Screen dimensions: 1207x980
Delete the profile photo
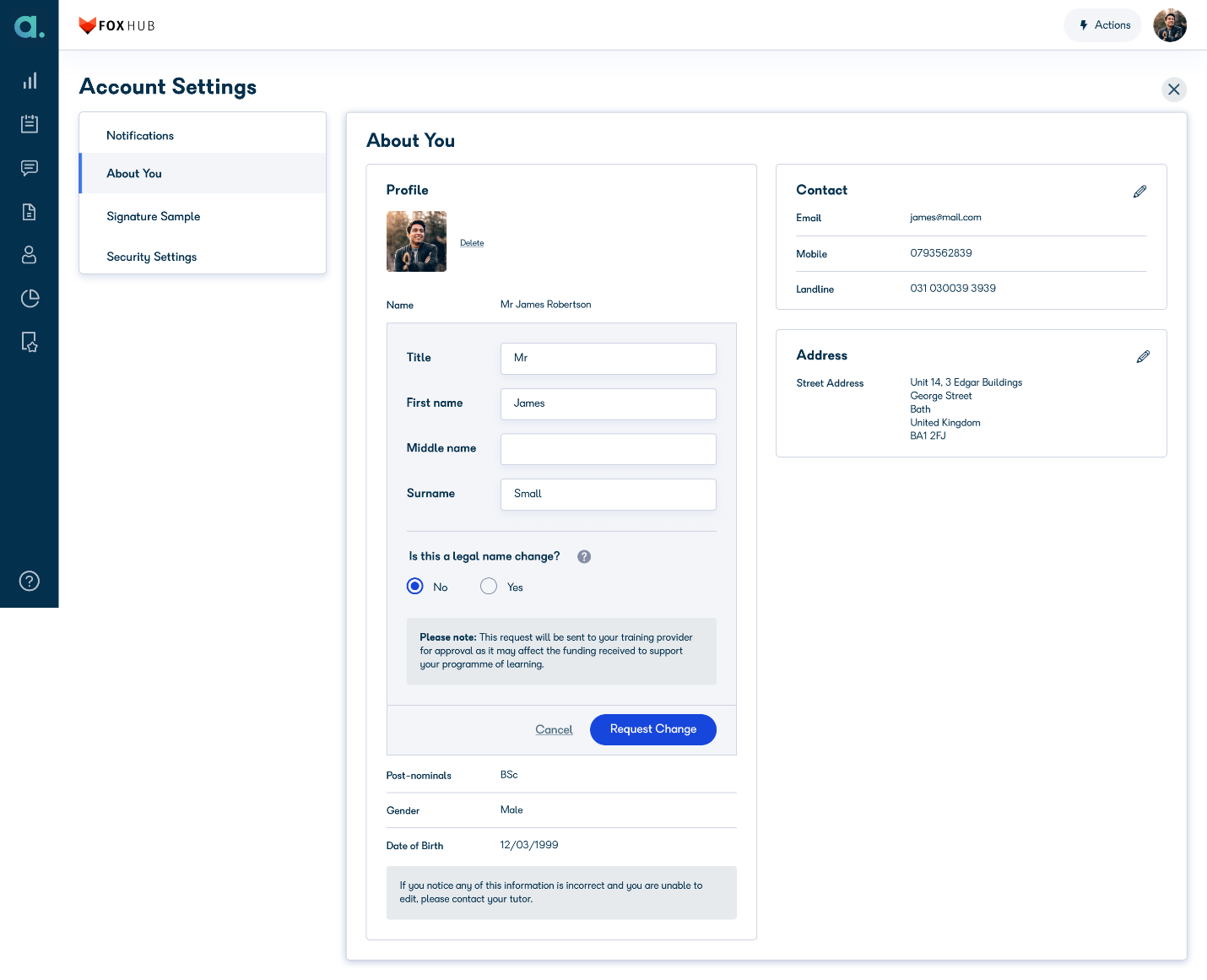(x=472, y=243)
